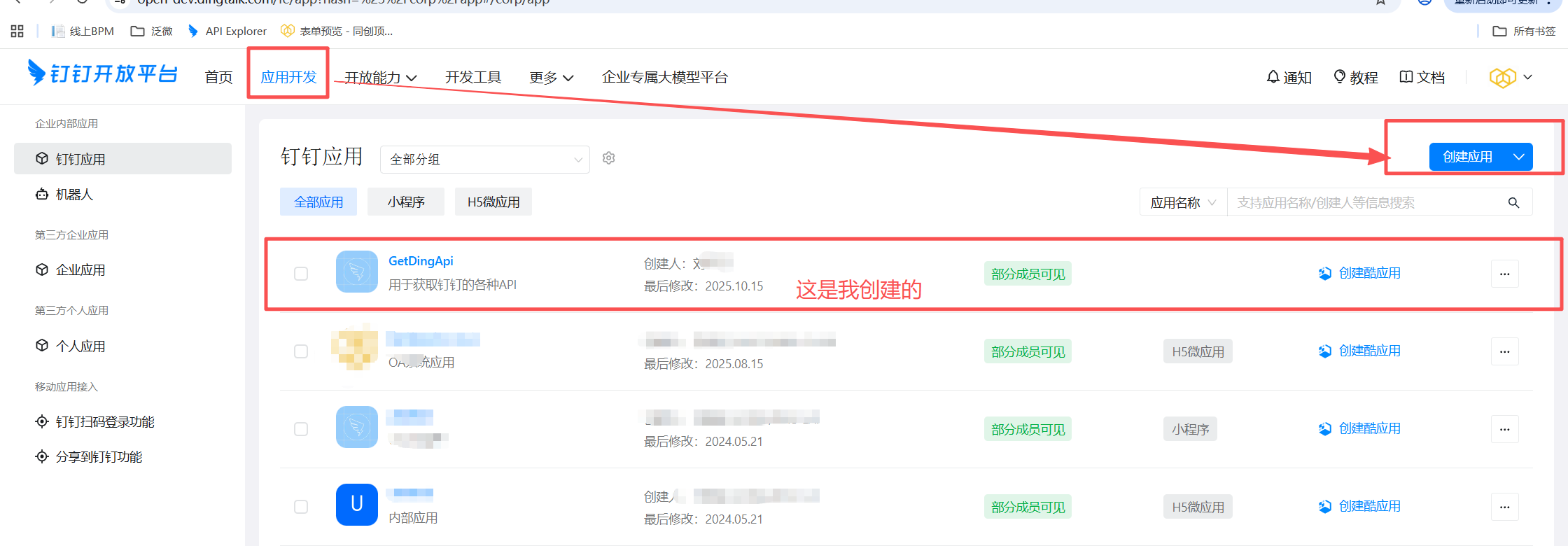This screenshot has width=1568, height=546.
Task: Open 应用开发 in top navigation
Action: tap(288, 77)
